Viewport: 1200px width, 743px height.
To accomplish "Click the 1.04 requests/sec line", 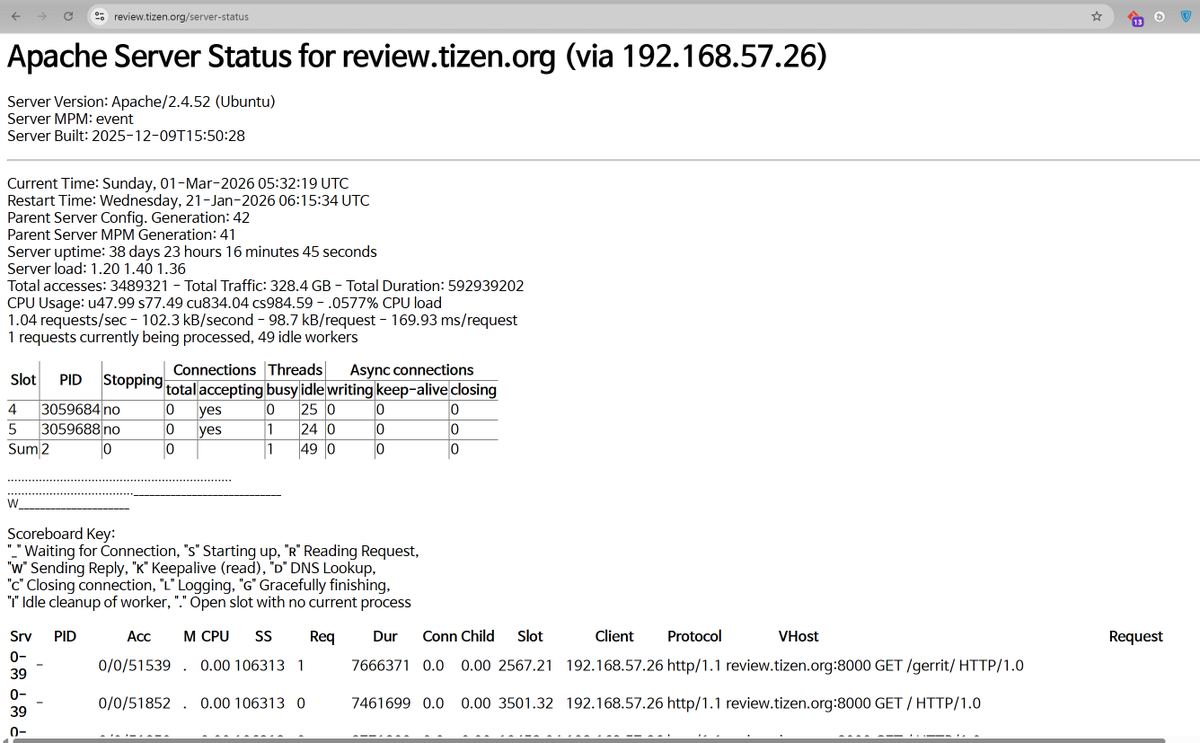I will click(x=262, y=320).
